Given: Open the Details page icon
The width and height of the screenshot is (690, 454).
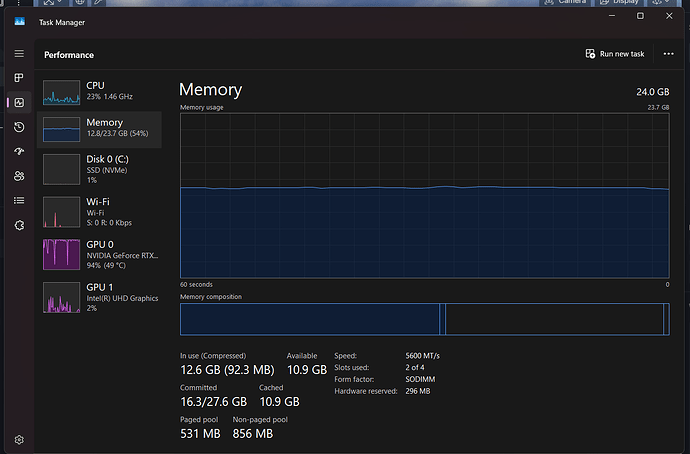Looking at the screenshot, I should point(19,200).
